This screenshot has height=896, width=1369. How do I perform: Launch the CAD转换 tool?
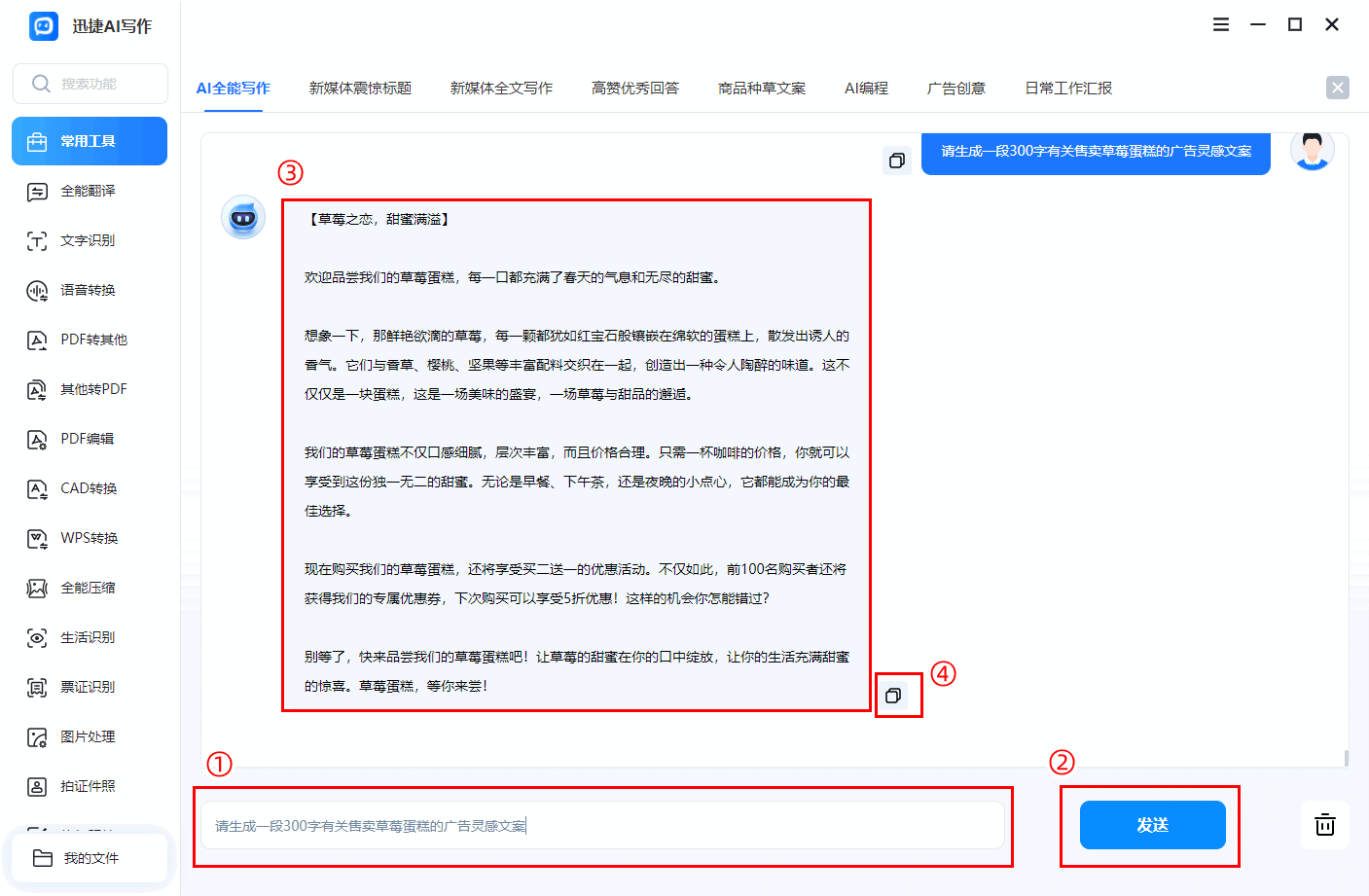pos(89,488)
